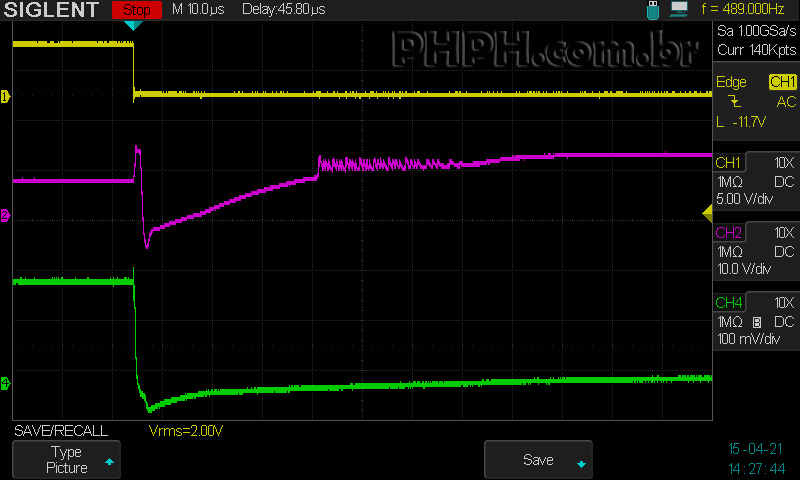
Task: Click the Vrms=2.00V measurement readout
Action: tap(186, 431)
